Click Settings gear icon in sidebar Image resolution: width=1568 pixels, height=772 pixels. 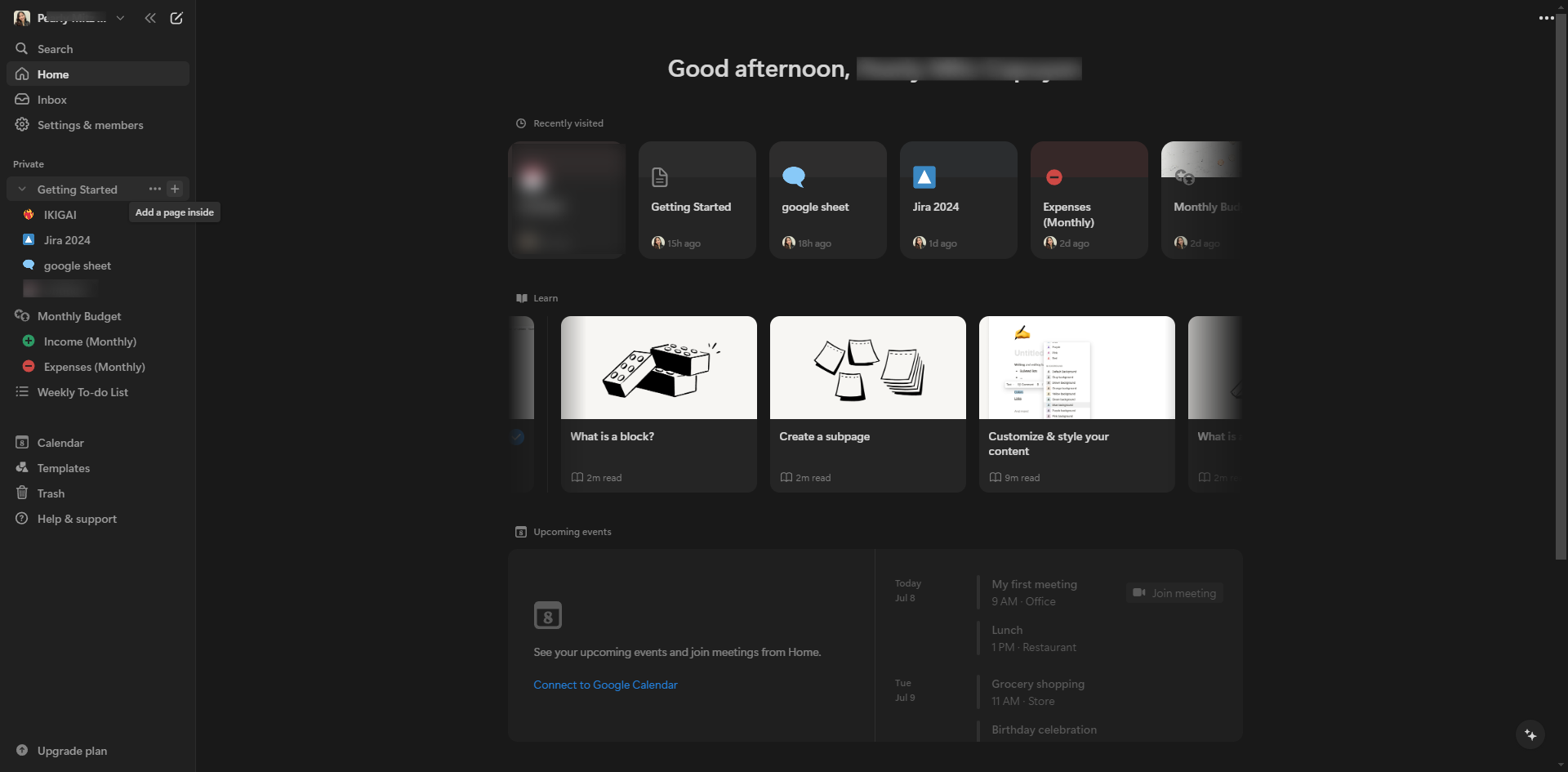tap(22, 125)
